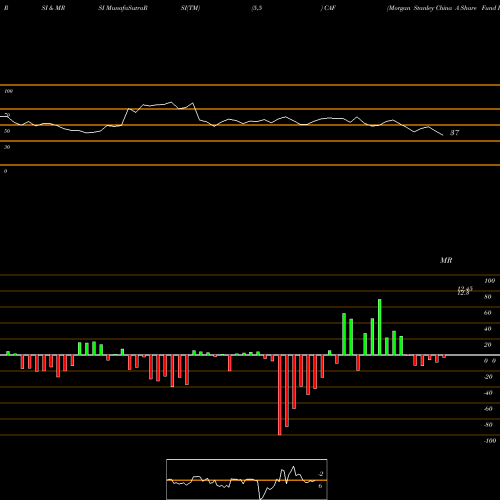Image resolution: width=500 pixels, height=500 pixels.
Task: Open the mini overview chart thumbnail
Action: [247, 479]
